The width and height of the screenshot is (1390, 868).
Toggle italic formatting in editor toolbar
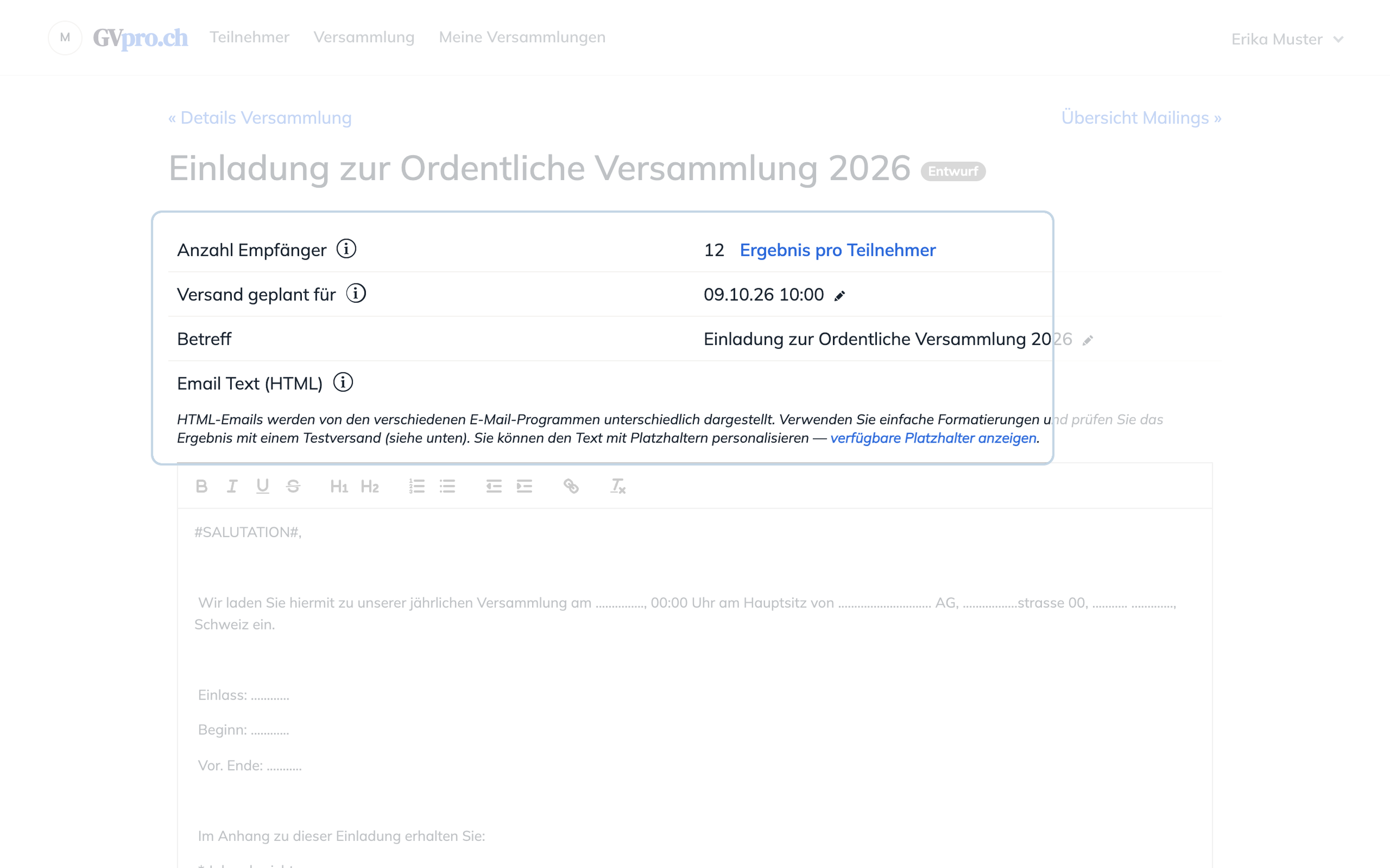click(x=232, y=486)
